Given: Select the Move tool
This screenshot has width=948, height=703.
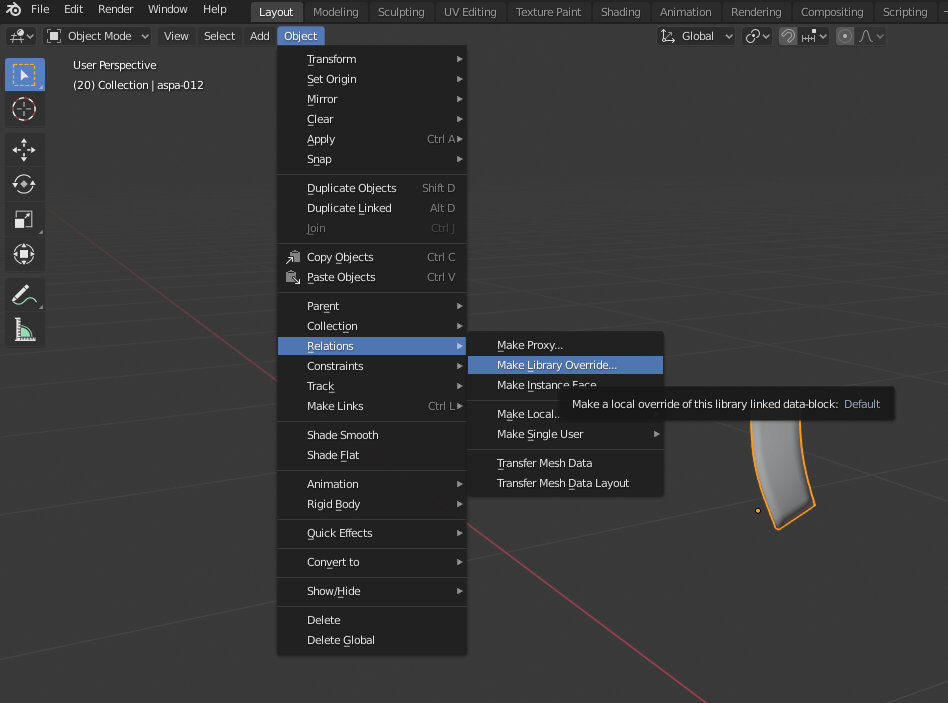Looking at the screenshot, I should [24, 150].
